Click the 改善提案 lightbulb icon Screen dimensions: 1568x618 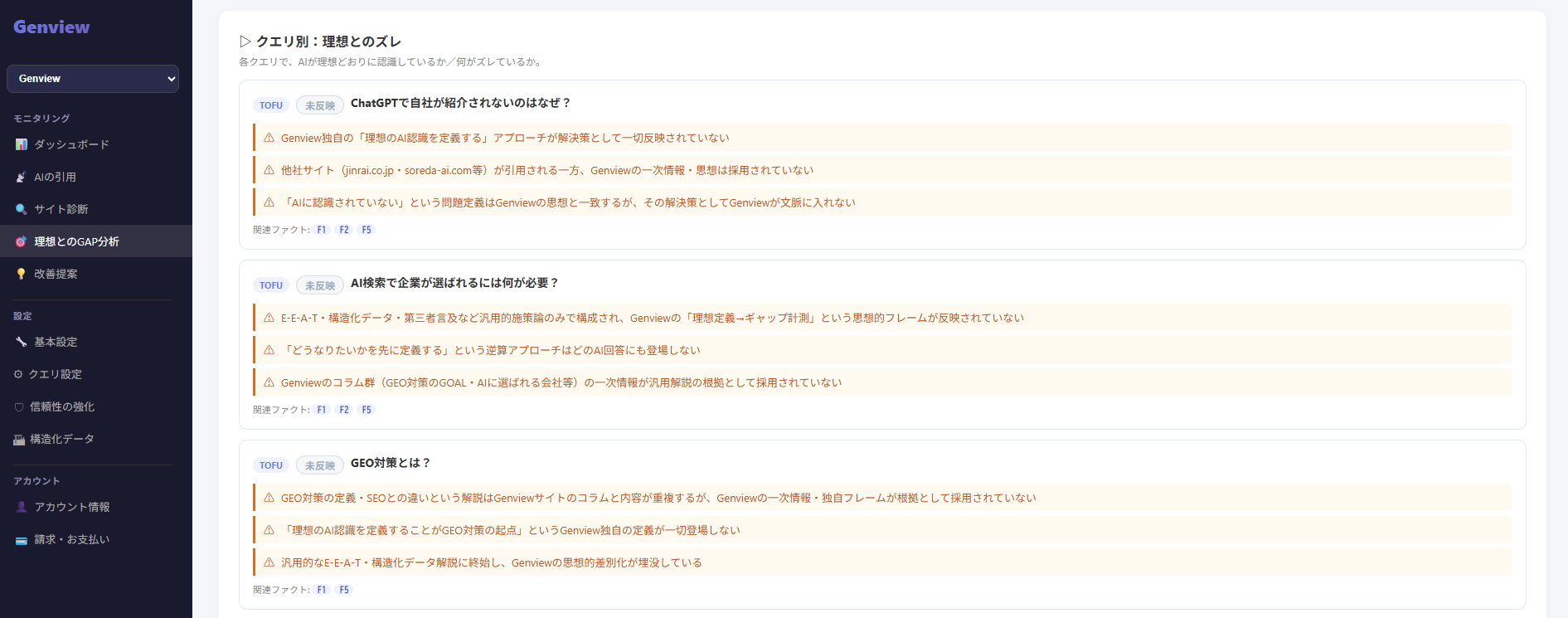pos(22,274)
